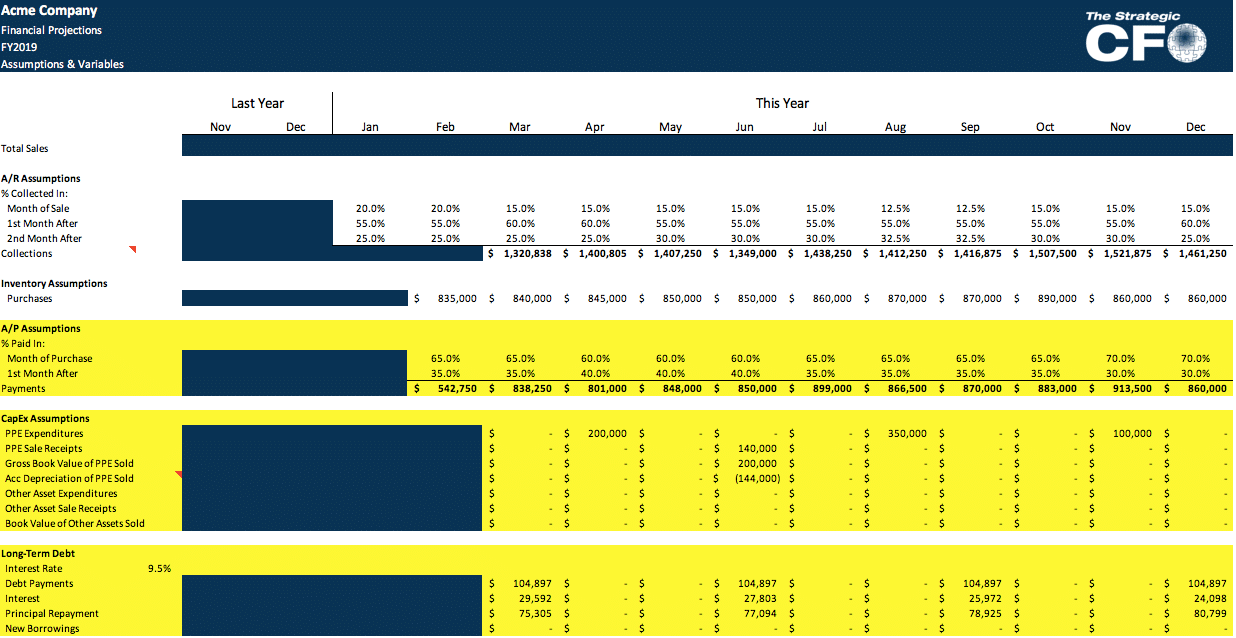Screen dimensions: 1236x638
Task: Select the Purchases row label
Action: [x=30, y=298]
